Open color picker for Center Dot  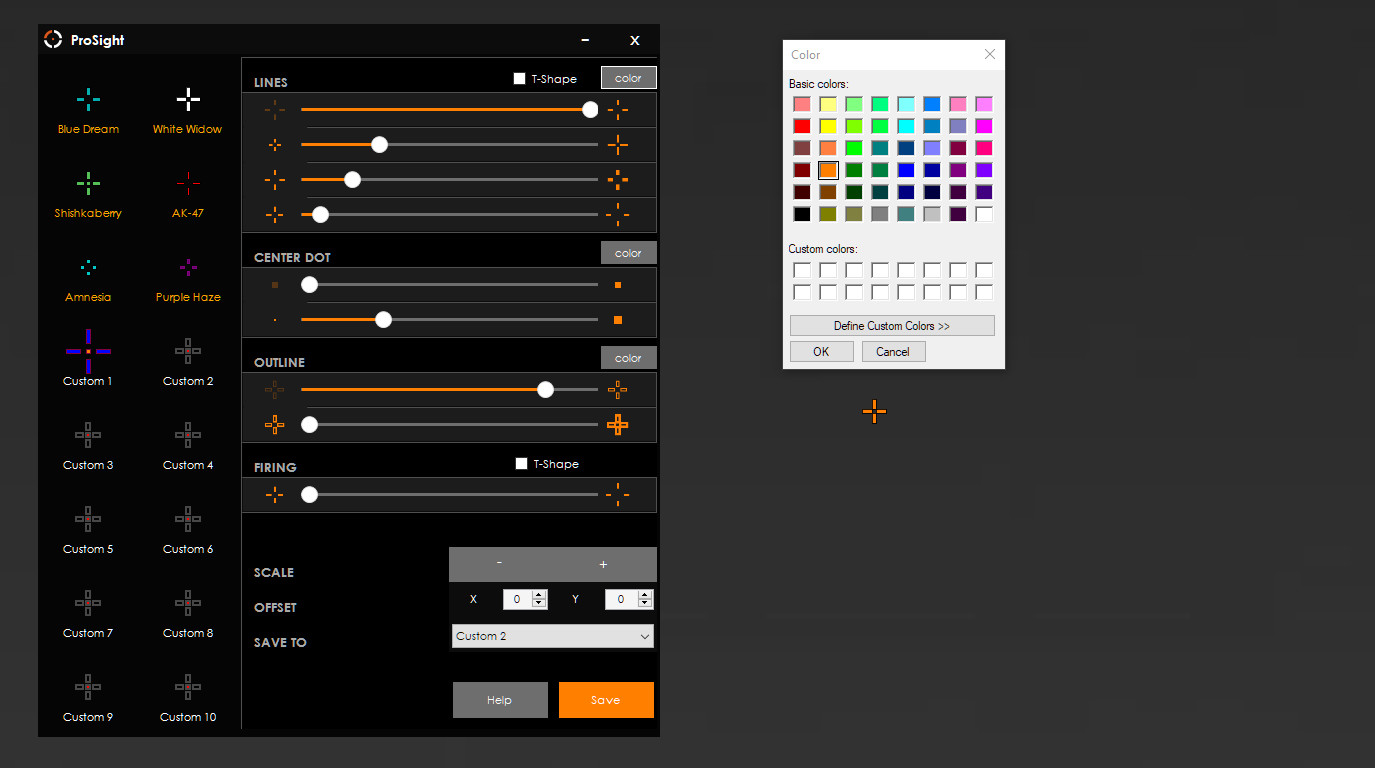628,253
